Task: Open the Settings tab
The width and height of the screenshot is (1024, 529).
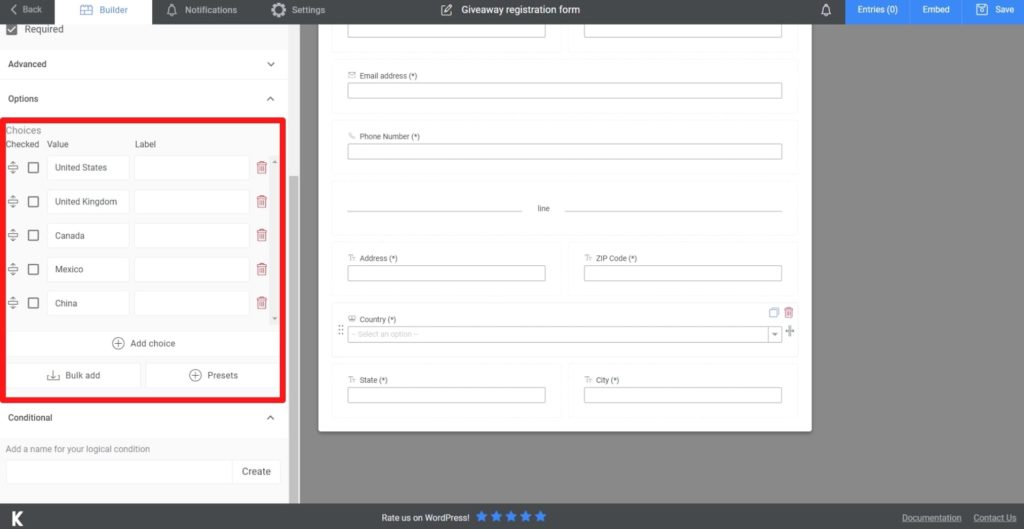Action: pos(298,10)
